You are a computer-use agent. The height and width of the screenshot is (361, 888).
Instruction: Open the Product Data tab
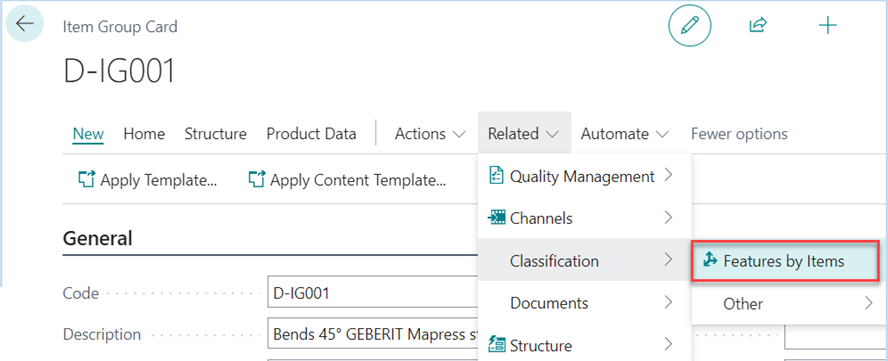pyautogui.click(x=311, y=134)
